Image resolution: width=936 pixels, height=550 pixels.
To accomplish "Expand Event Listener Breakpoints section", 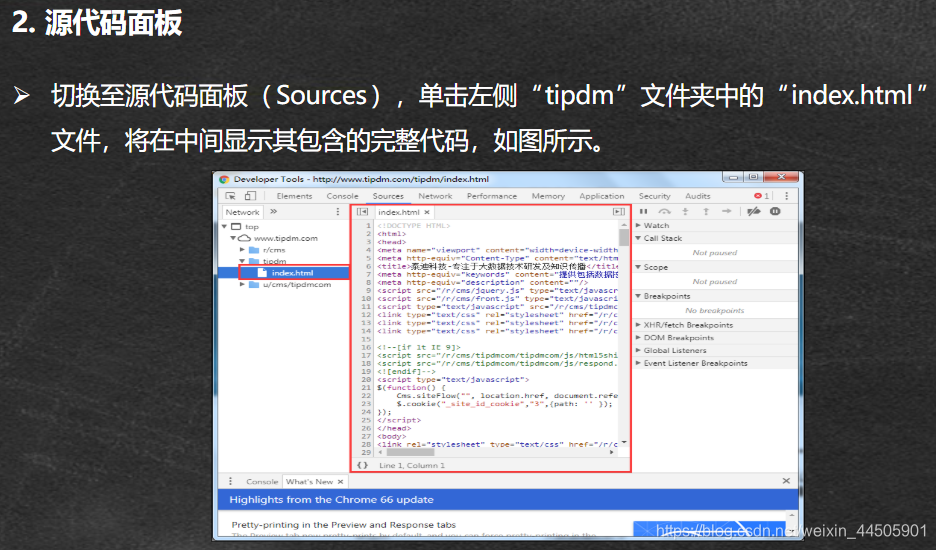I will click(638, 363).
